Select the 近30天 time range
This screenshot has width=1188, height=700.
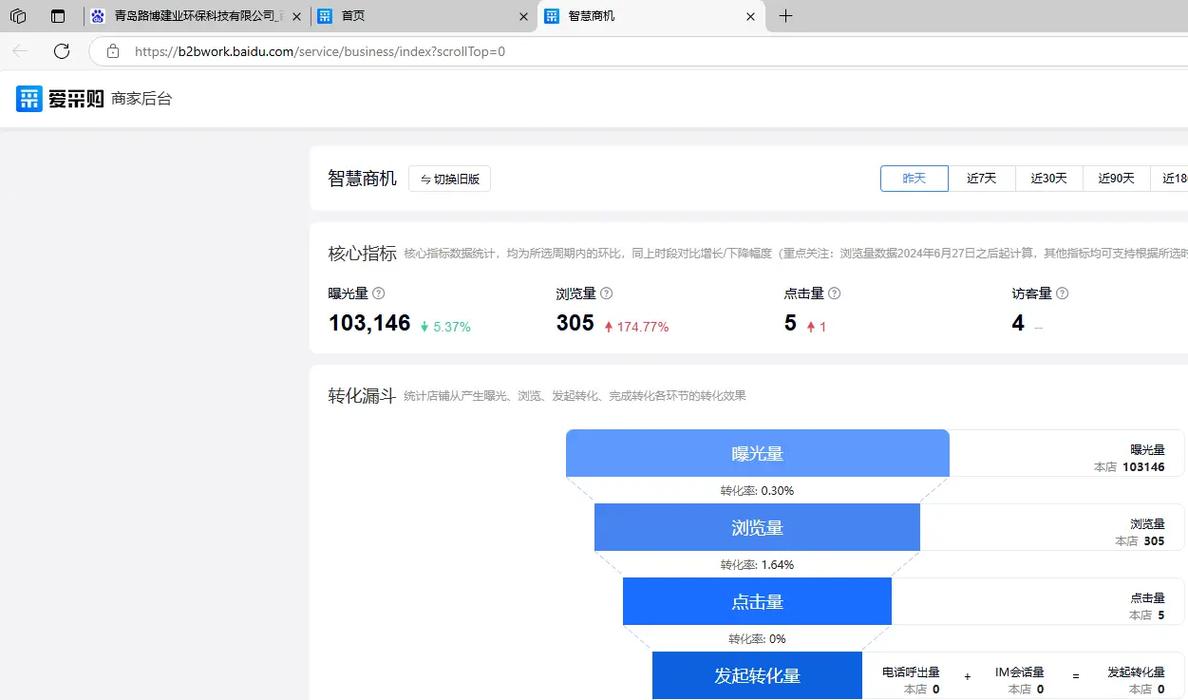pyautogui.click(x=1049, y=178)
